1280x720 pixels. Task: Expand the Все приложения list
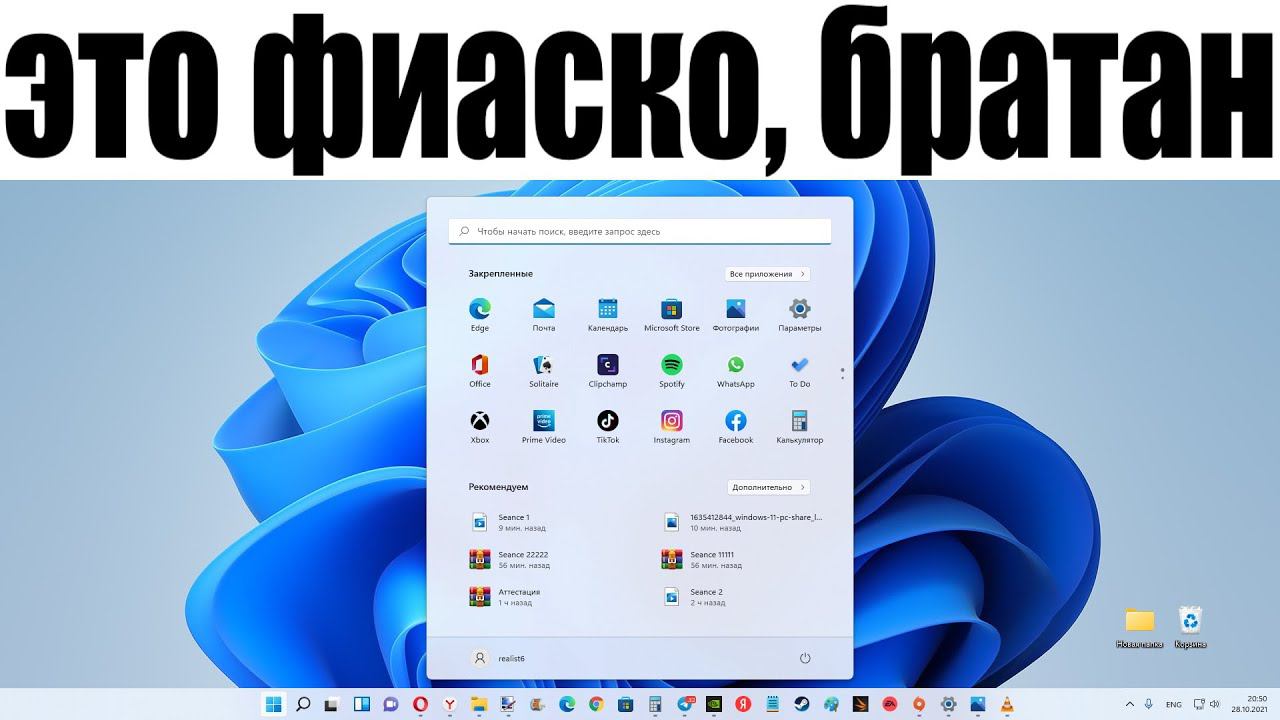pos(767,274)
